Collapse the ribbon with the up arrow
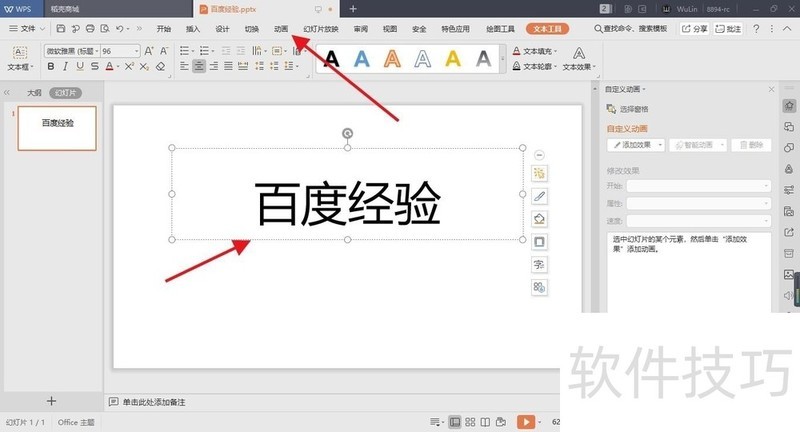The image size is (800, 432). pos(788,29)
